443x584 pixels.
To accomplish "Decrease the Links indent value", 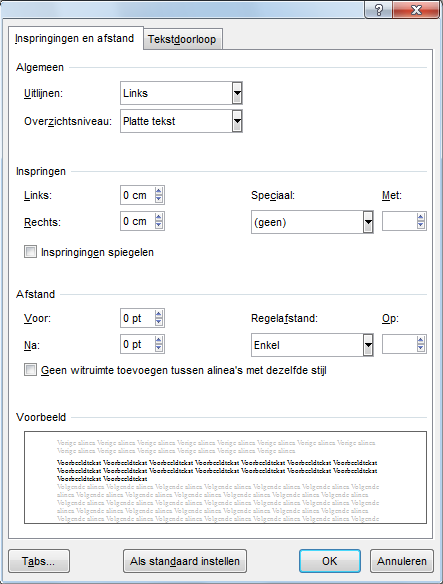I will pyautogui.click(x=159, y=199).
